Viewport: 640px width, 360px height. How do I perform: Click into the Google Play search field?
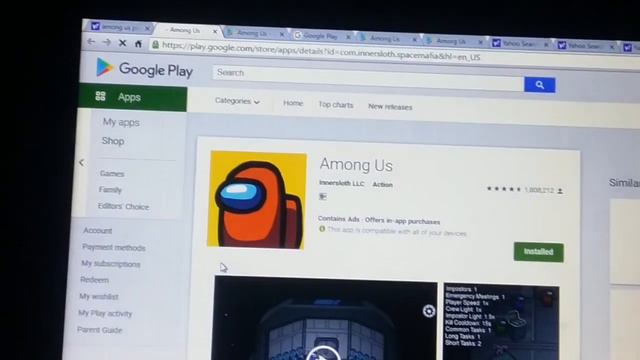(x=368, y=78)
